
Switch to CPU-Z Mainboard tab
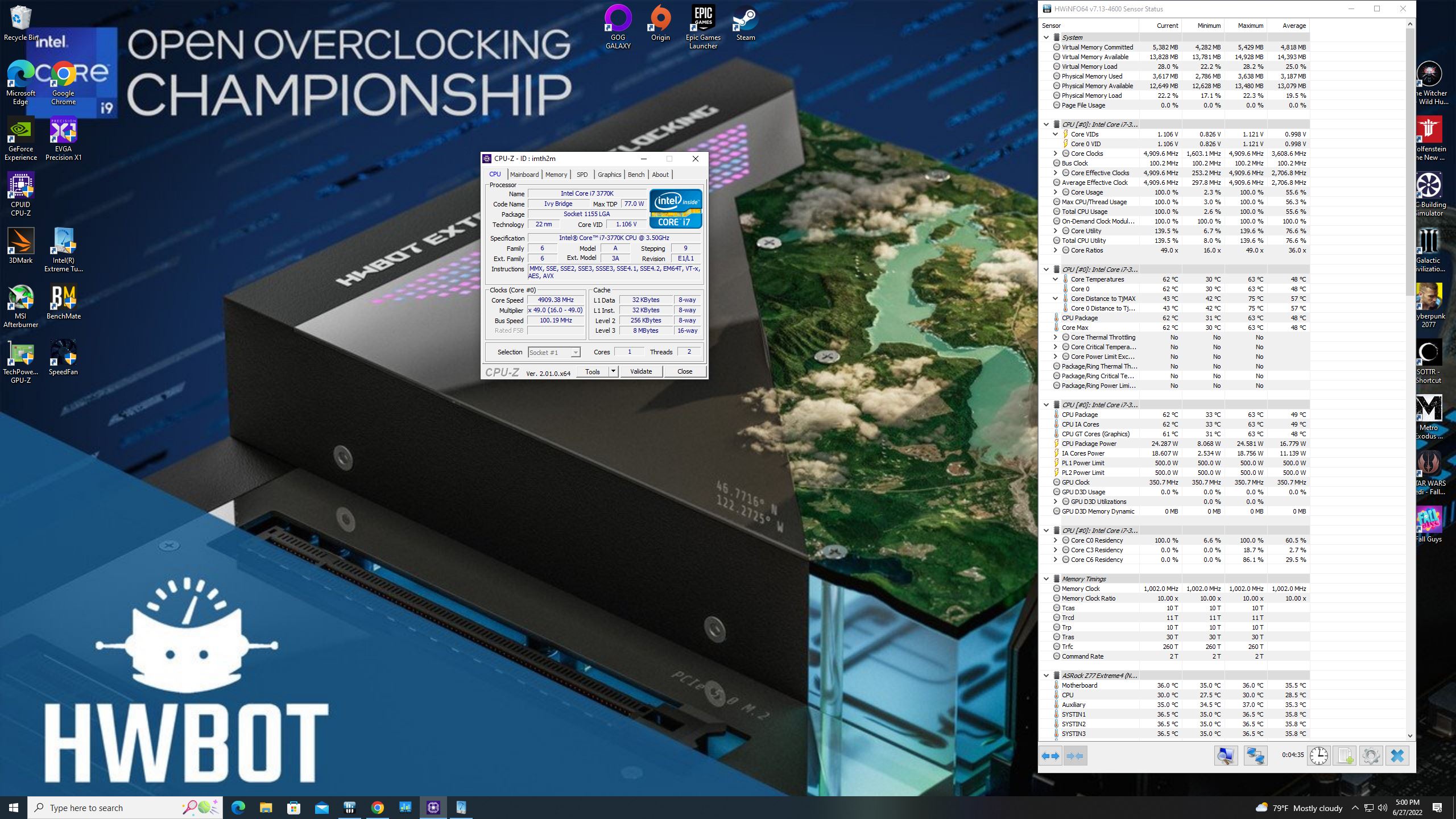(524, 175)
